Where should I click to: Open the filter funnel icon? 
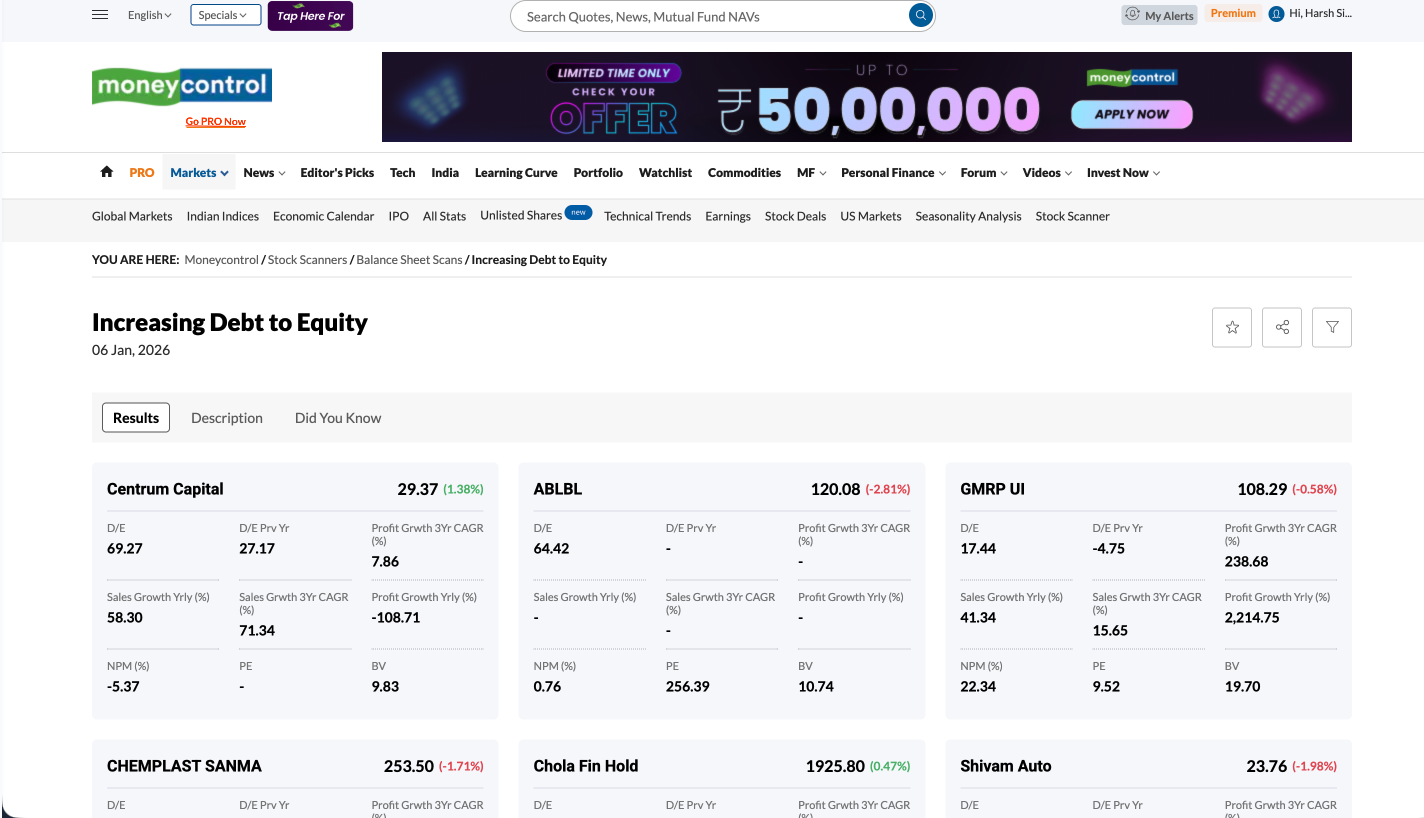pyautogui.click(x=1332, y=327)
